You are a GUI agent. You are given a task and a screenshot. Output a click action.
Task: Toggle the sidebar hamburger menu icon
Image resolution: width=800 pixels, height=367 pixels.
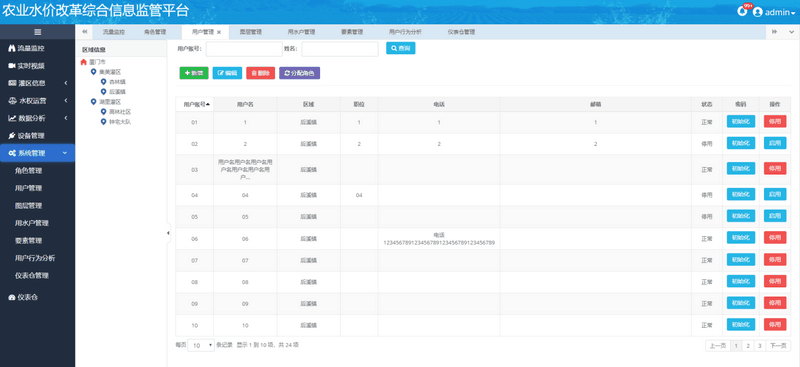coord(37,32)
